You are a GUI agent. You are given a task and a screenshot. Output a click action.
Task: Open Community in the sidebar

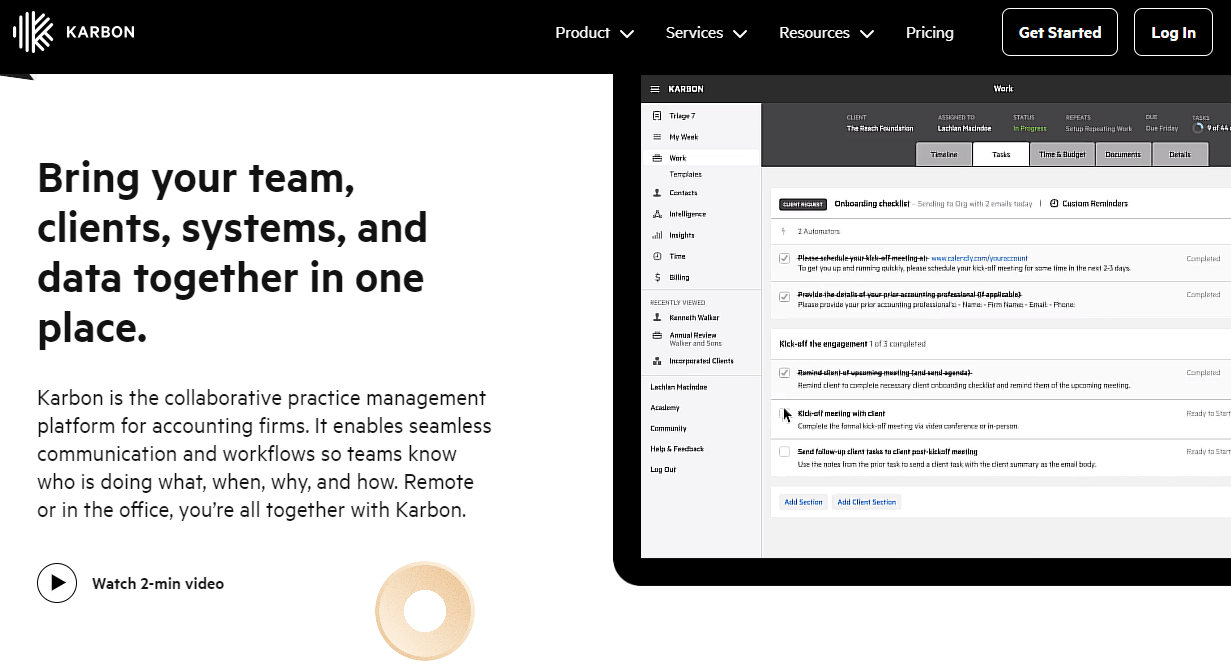(x=668, y=428)
